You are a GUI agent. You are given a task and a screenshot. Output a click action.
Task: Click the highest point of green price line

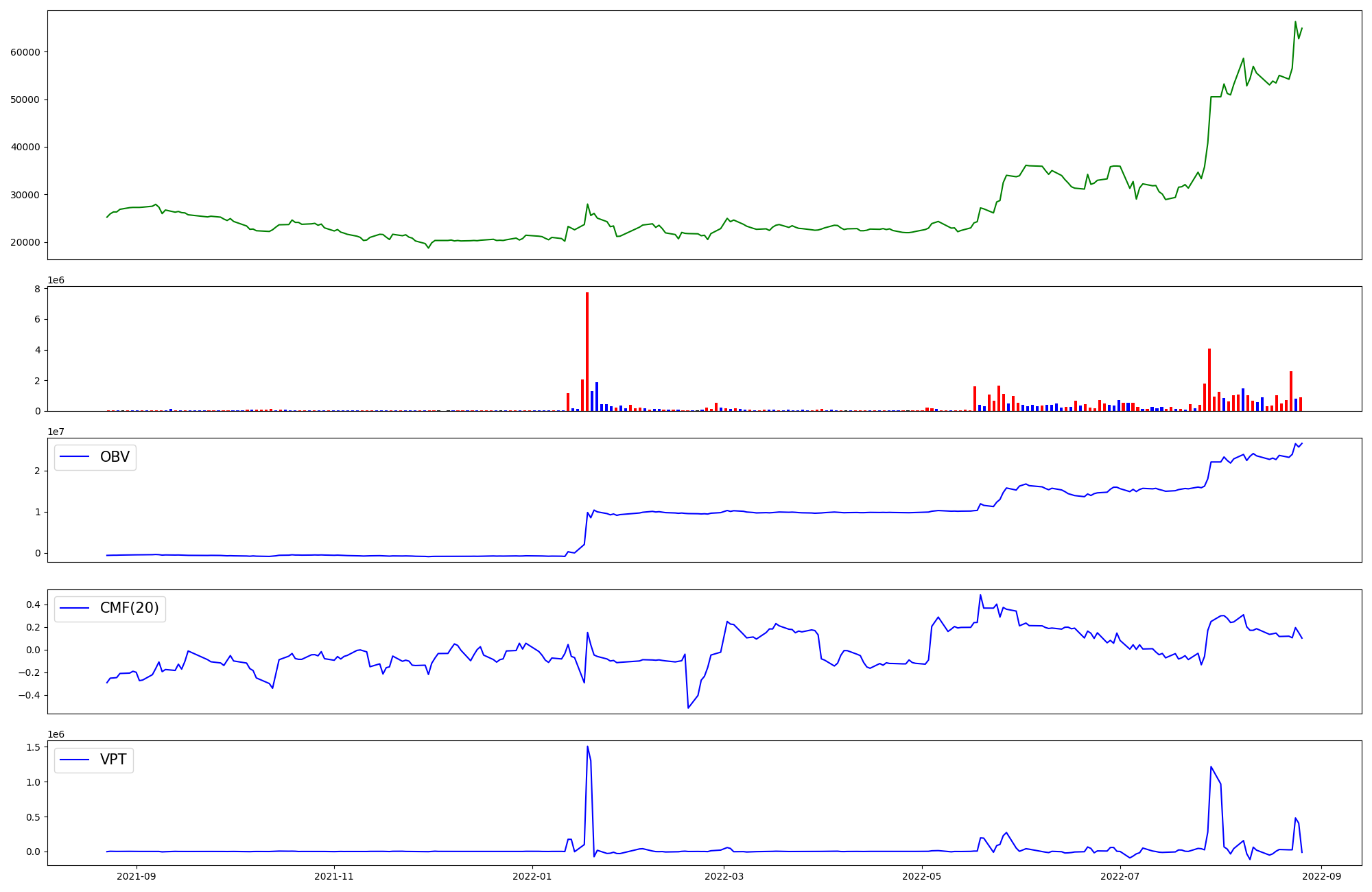(x=1295, y=22)
